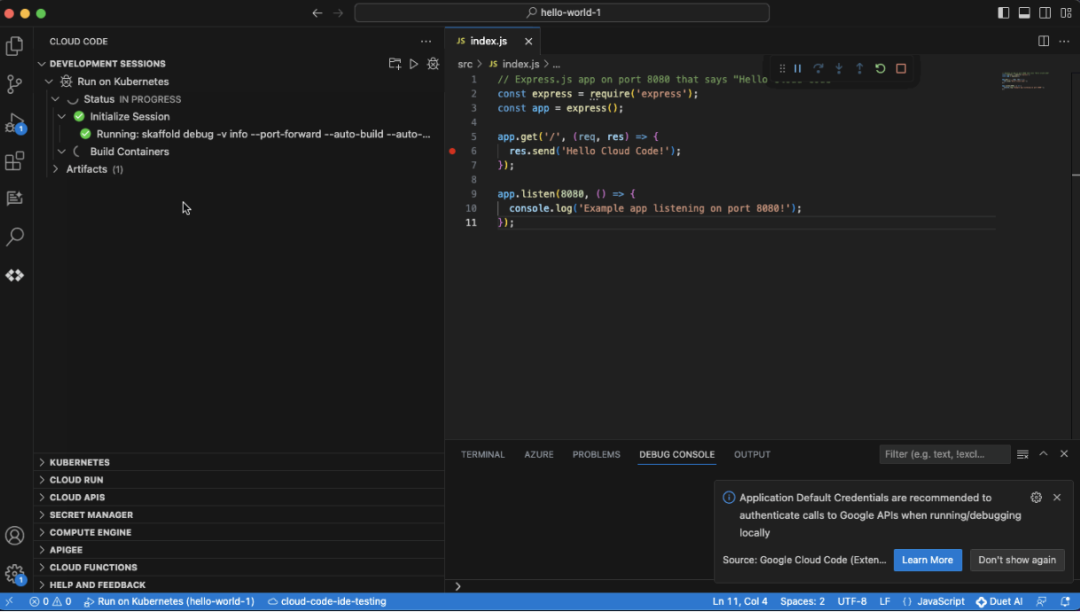Open the Run and Debug view
1080x612 pixels.
[14, 123]
